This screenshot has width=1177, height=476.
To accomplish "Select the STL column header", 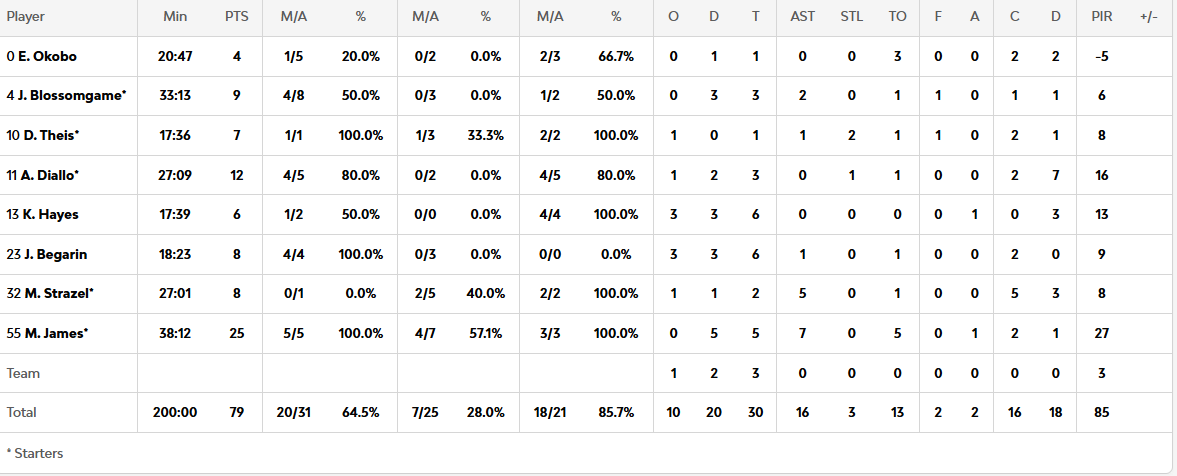I will tap(852, 17).
